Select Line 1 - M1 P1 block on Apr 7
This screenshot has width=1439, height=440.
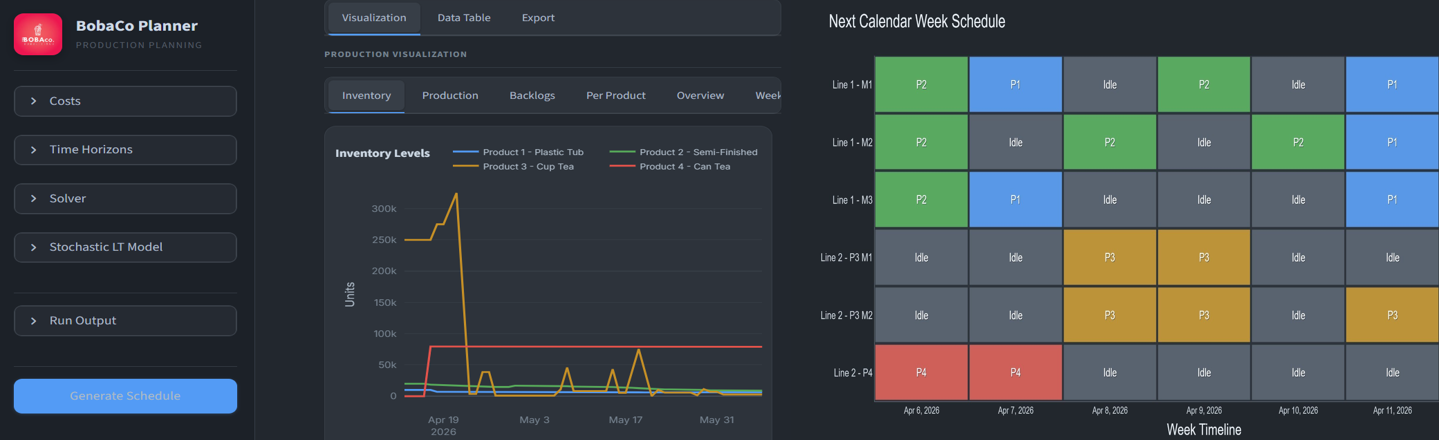tap(1015, 85)
